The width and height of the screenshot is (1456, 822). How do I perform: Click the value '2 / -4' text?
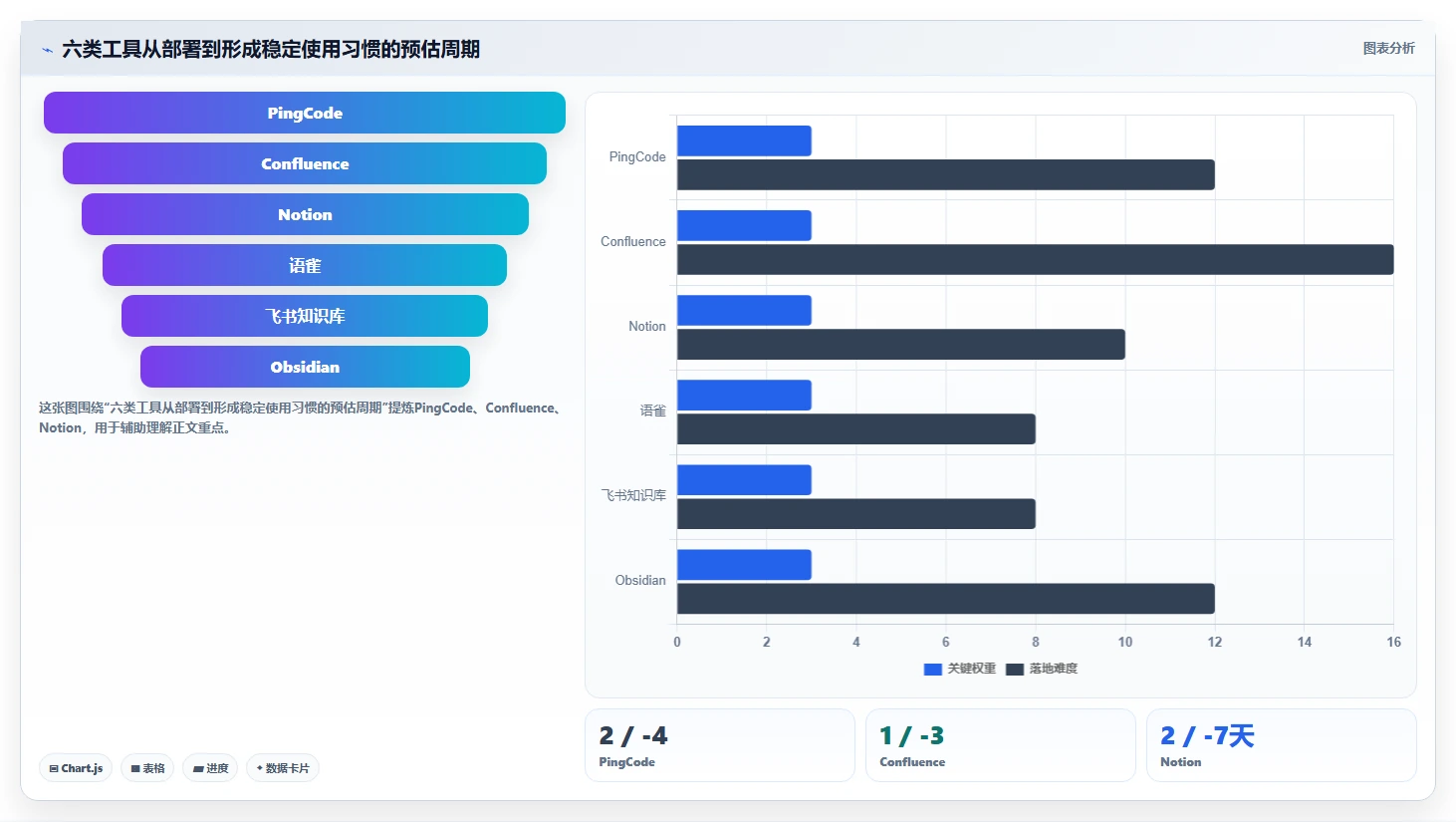(633, 735)
